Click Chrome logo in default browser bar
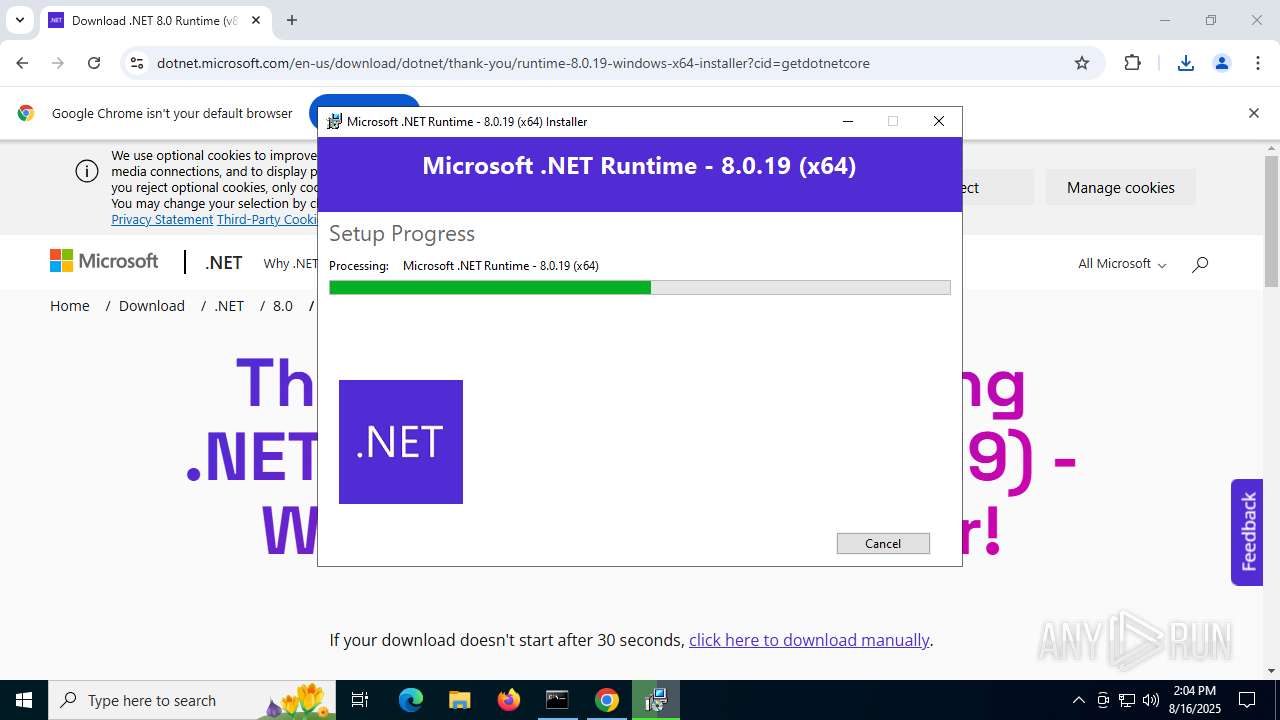The height and width of the screenshot is (720, 1280). pyautogui.click(x=26, y=113)
